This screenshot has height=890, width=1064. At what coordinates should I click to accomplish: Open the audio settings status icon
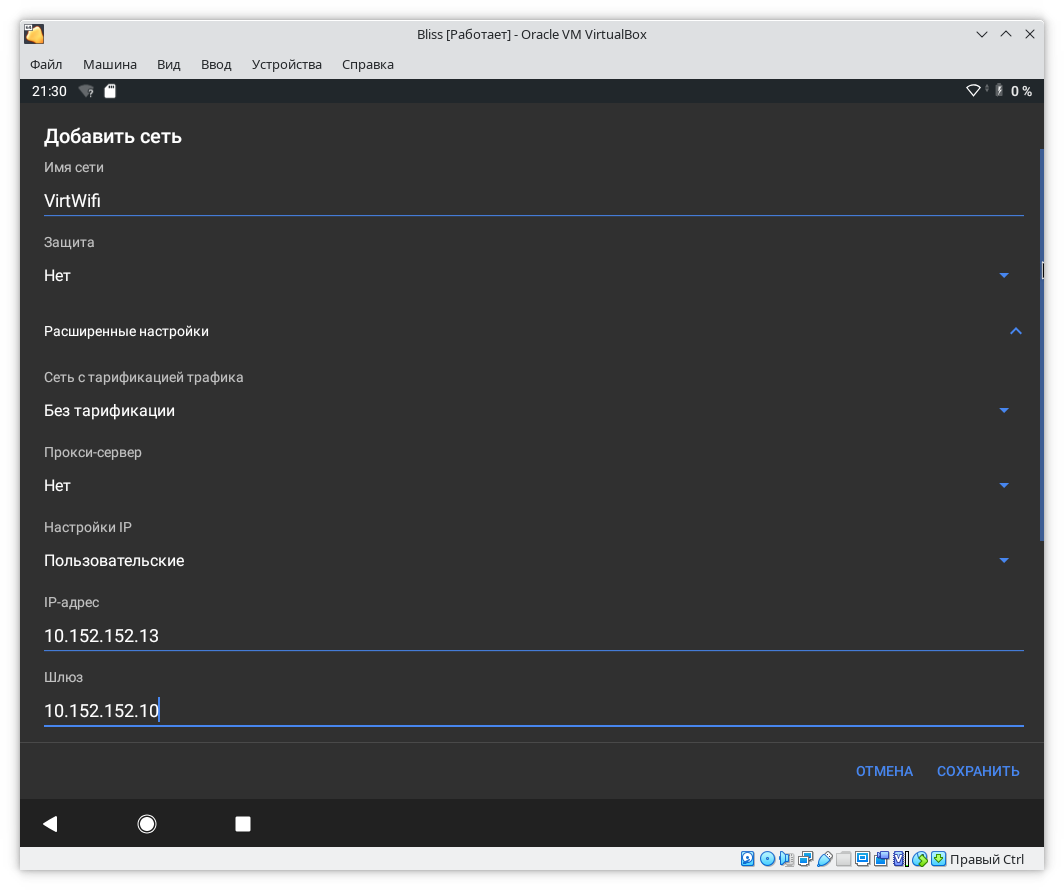tap(786, 859)
